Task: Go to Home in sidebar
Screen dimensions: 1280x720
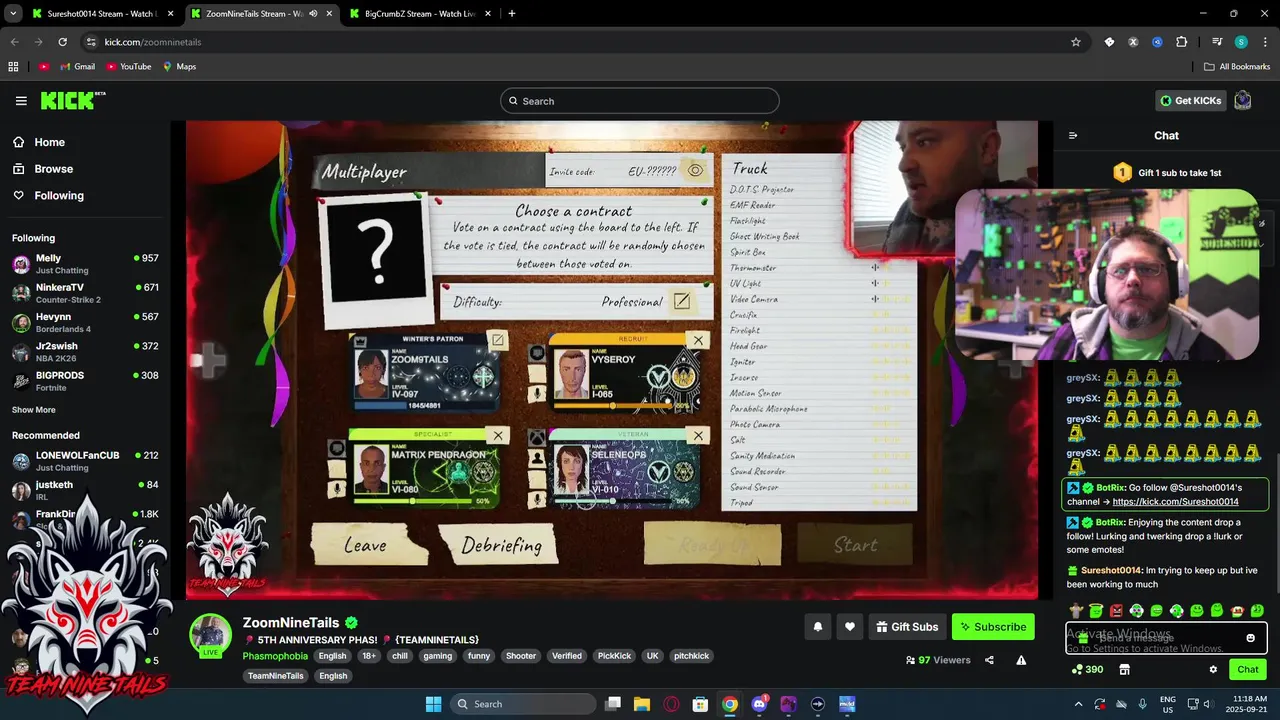Action: (x=39, y=142)
